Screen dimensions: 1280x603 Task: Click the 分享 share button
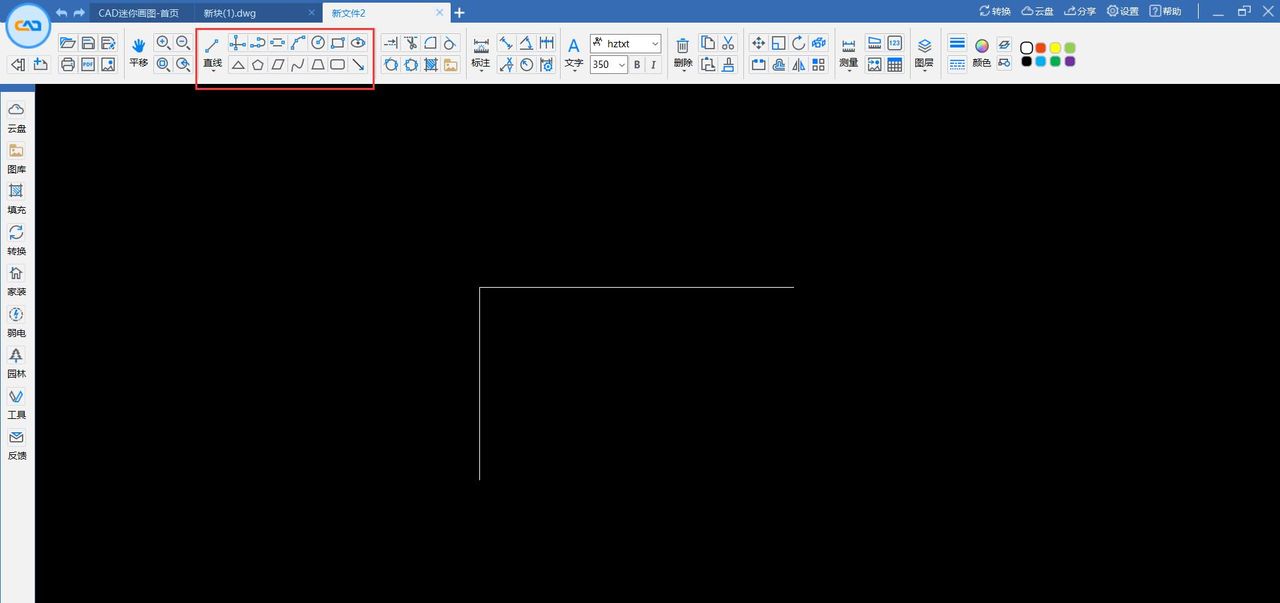[1080, 11]
